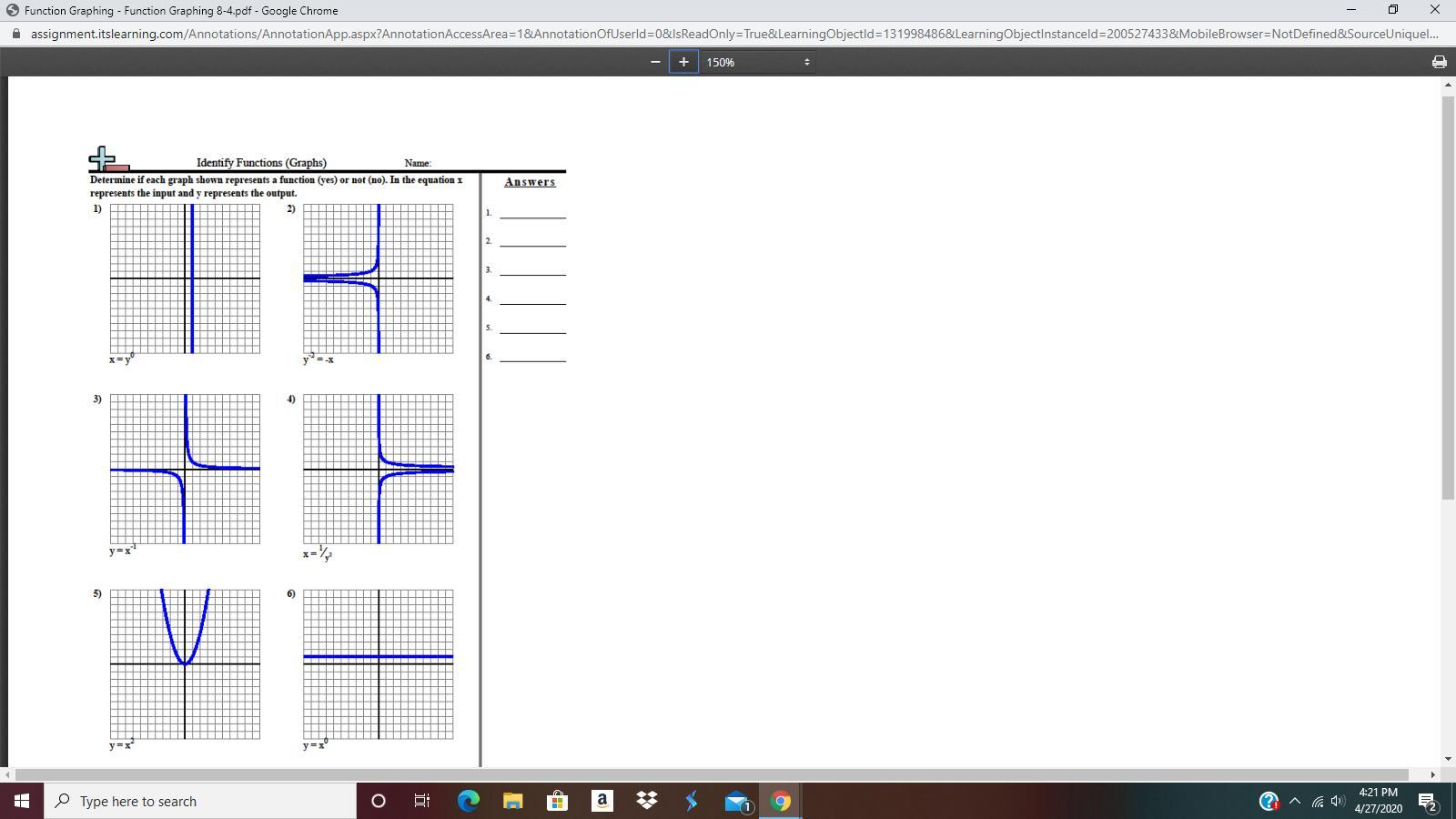Open the Windows Start menu
Screen dimensions: 1456x819
[x=22, y=801]
